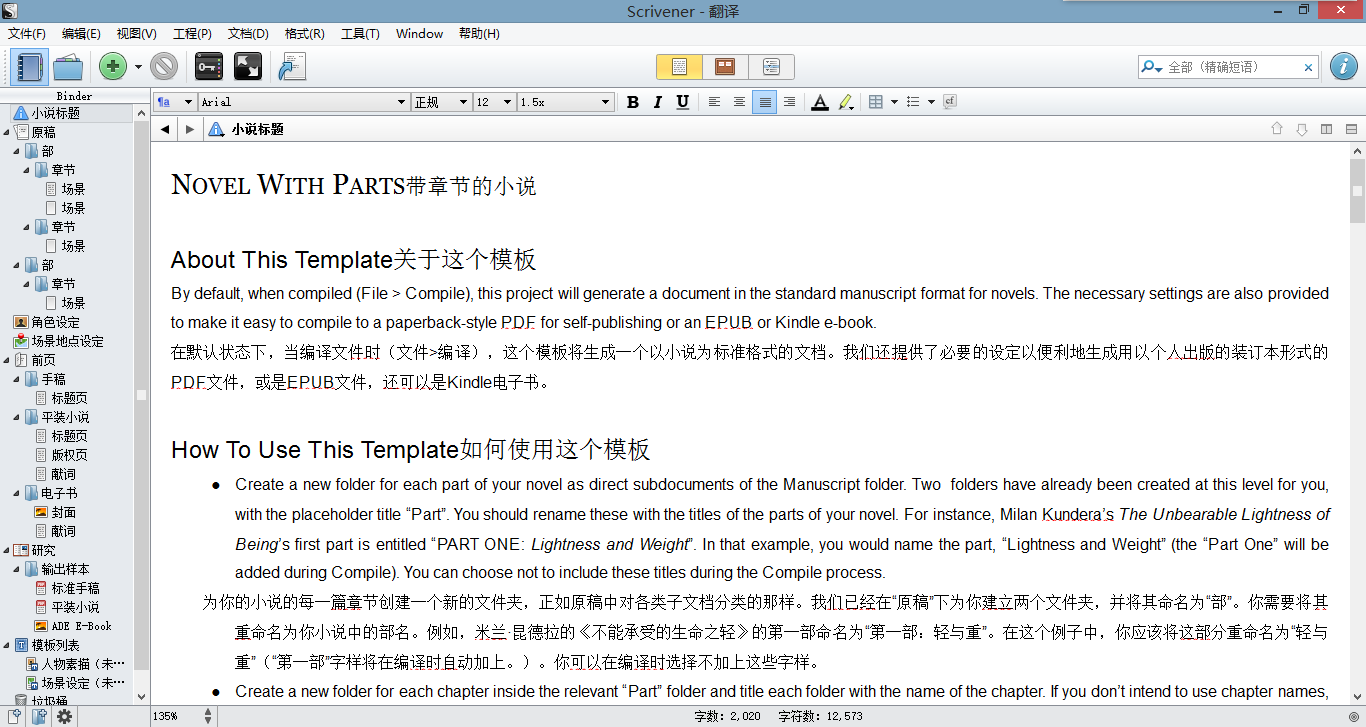Click the Compile document icon
1366x727 pixels.
click(x=291, y=67)
